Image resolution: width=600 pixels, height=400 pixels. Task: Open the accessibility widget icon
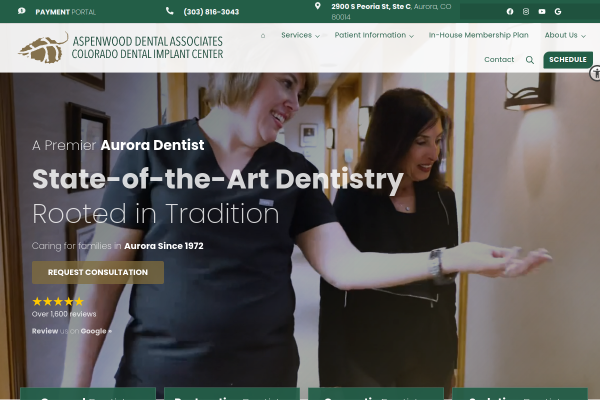pos(594,72)
